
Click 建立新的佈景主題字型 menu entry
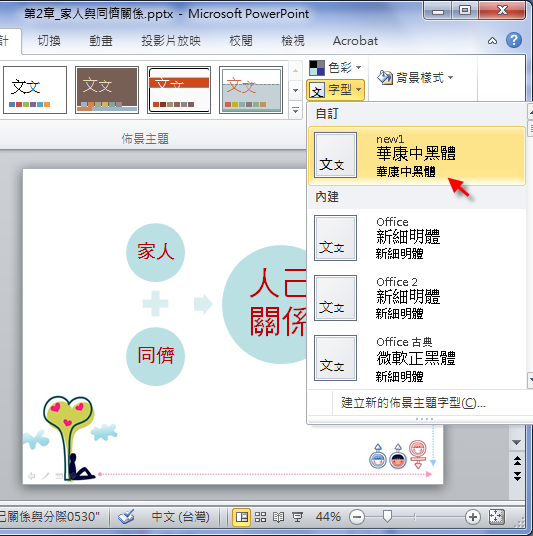tap(413, 403)
